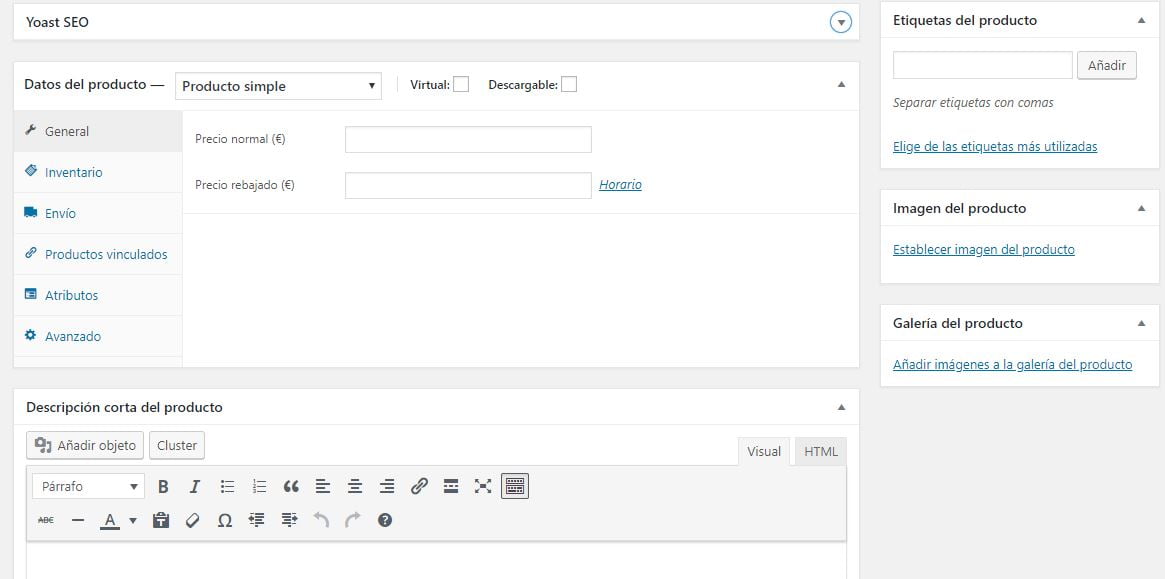Screen dimensions: 1165x579
Task: Apply strikethrough formatting
Action: [45, 520]
